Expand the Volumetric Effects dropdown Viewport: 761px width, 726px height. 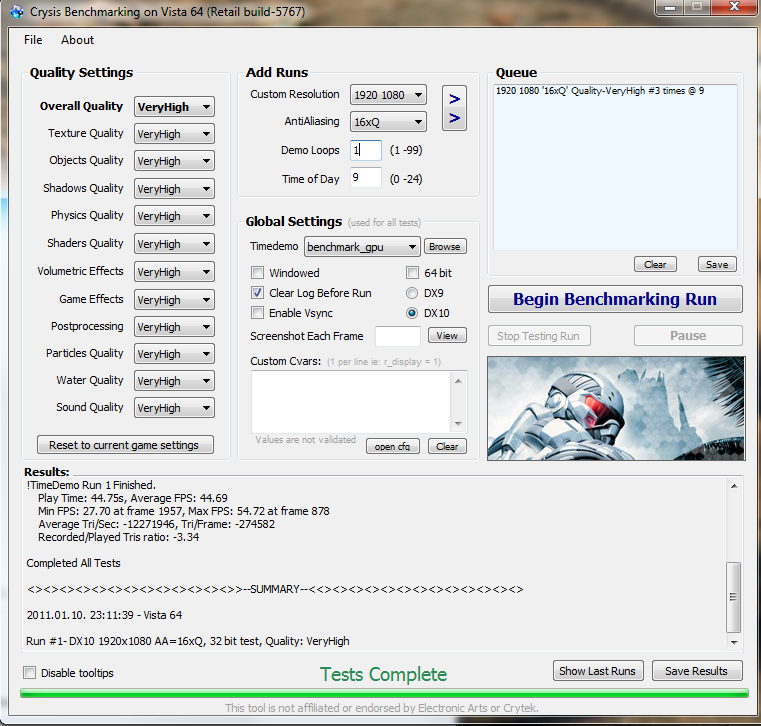pos(174,272)
